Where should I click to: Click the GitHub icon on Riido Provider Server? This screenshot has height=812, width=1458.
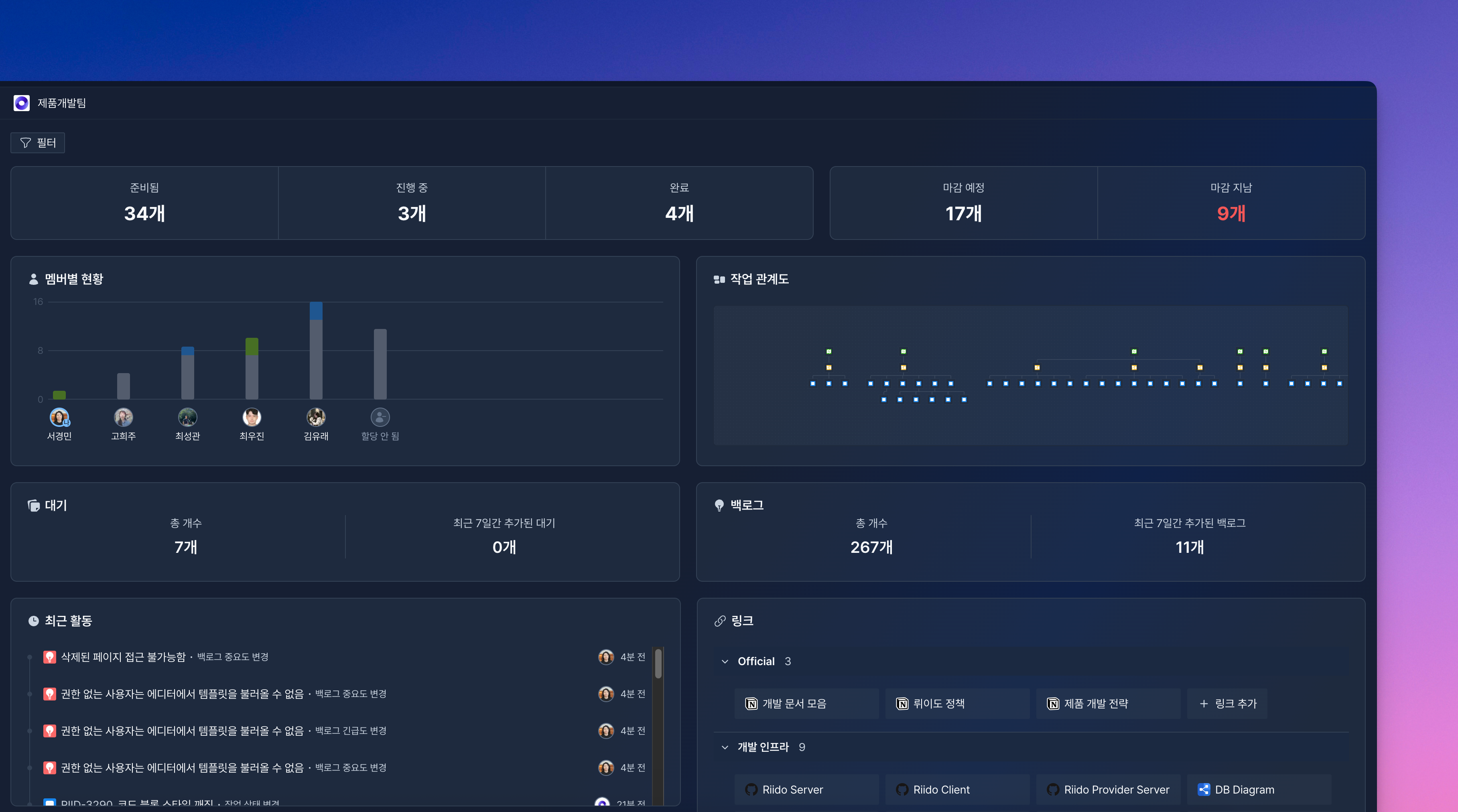click(1053, 790)
